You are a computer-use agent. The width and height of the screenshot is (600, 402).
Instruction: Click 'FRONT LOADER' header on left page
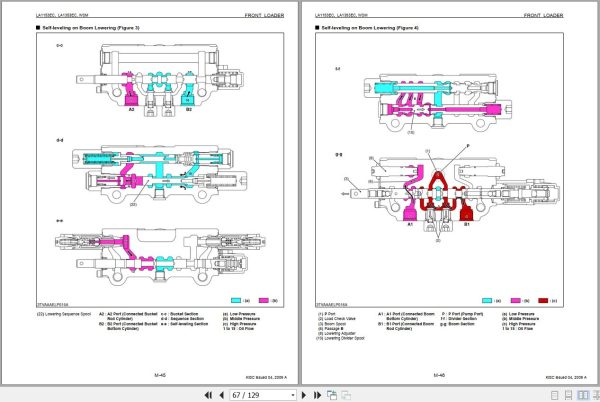click(264, 15)
